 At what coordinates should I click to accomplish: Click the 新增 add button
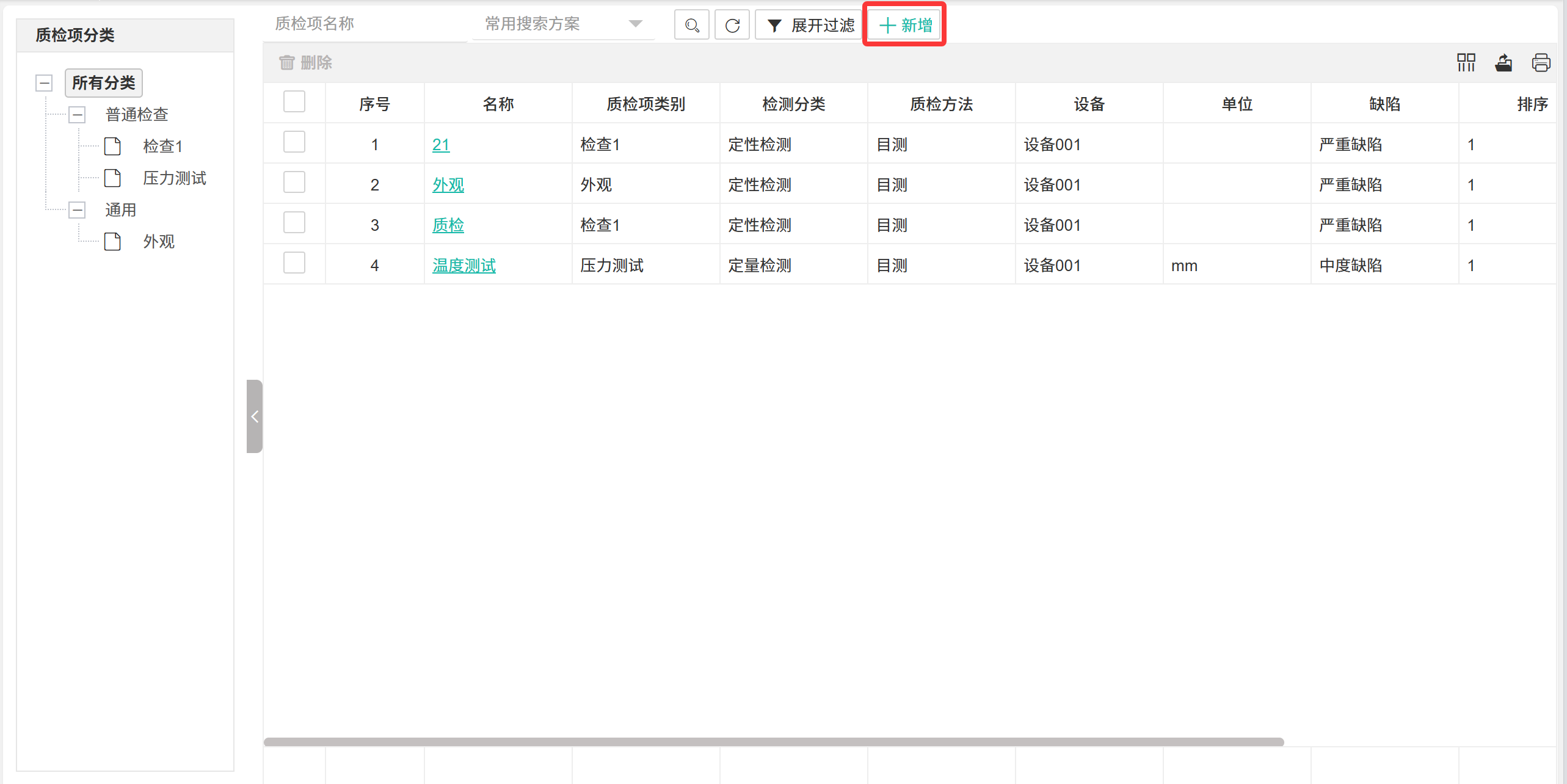point(905,26)
